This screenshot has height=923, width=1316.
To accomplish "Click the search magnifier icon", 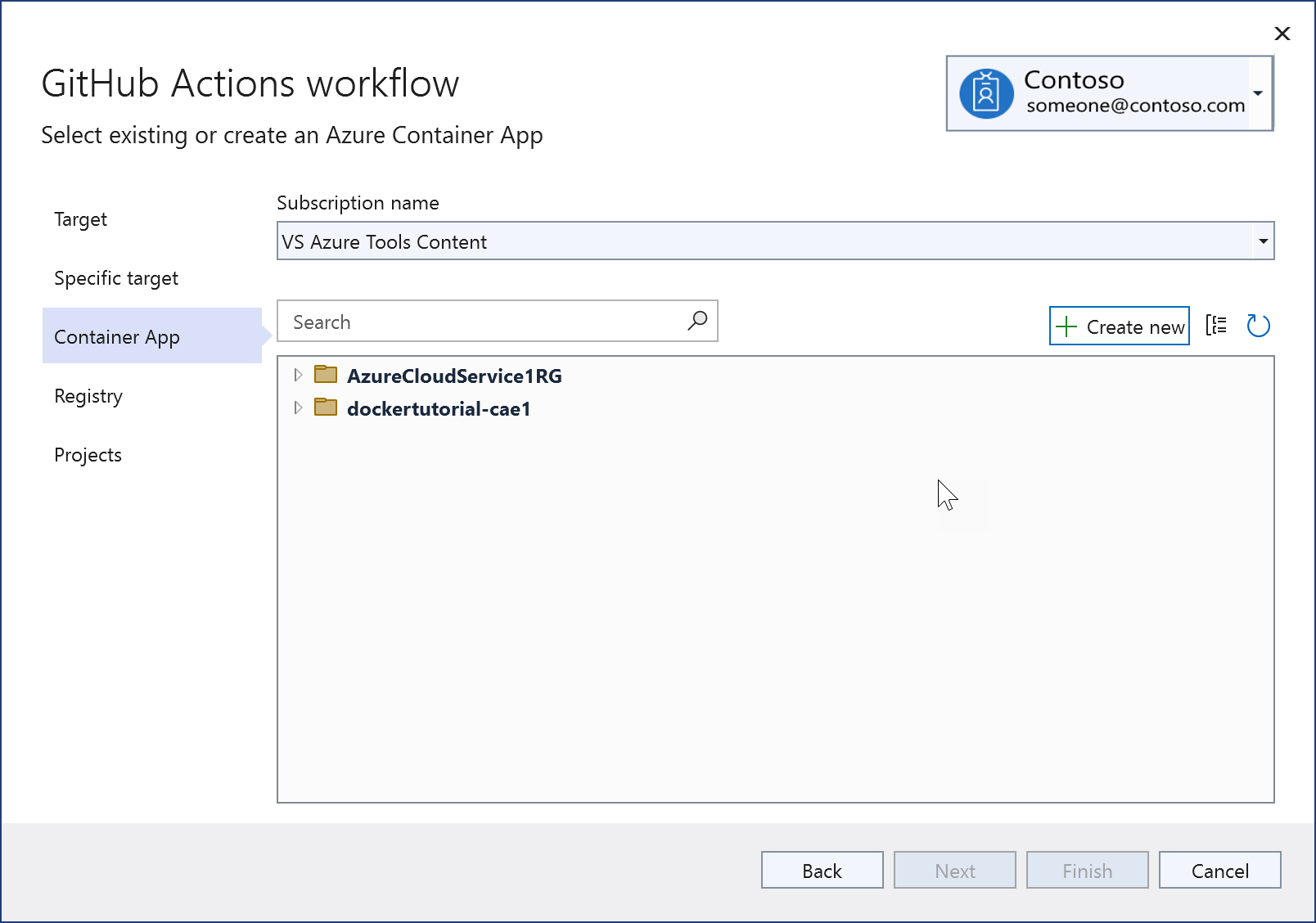I will [x=696, y=322].
